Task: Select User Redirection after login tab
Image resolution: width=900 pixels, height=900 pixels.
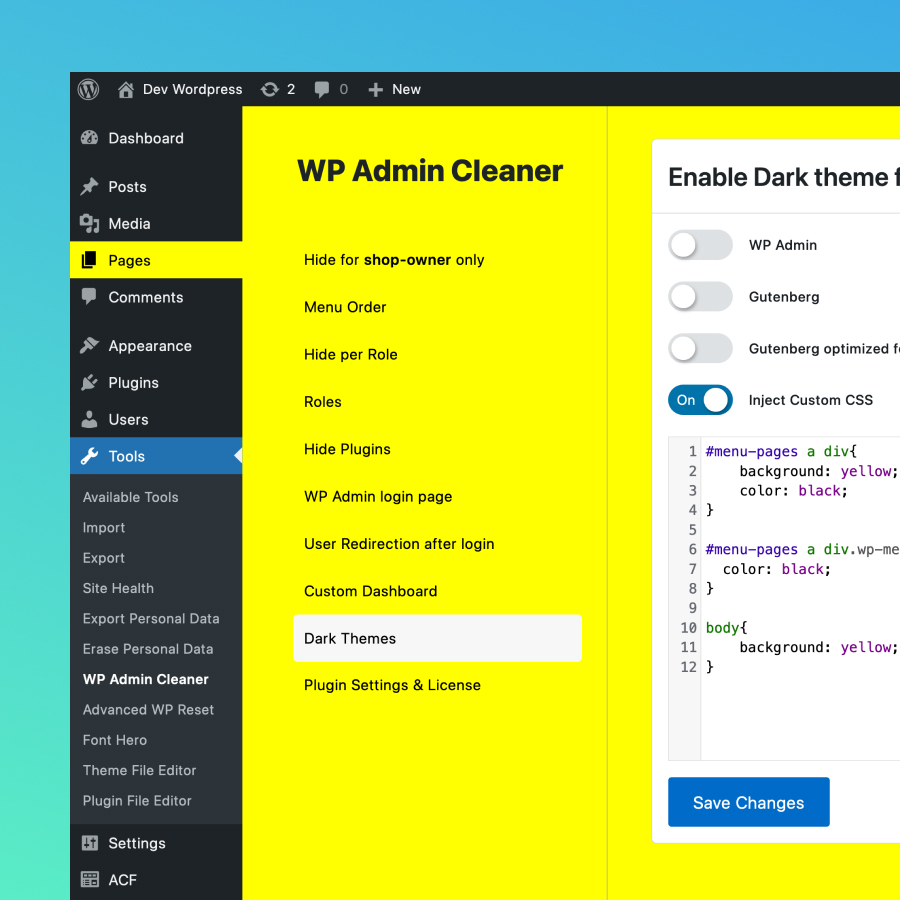Action: (437, 544)
